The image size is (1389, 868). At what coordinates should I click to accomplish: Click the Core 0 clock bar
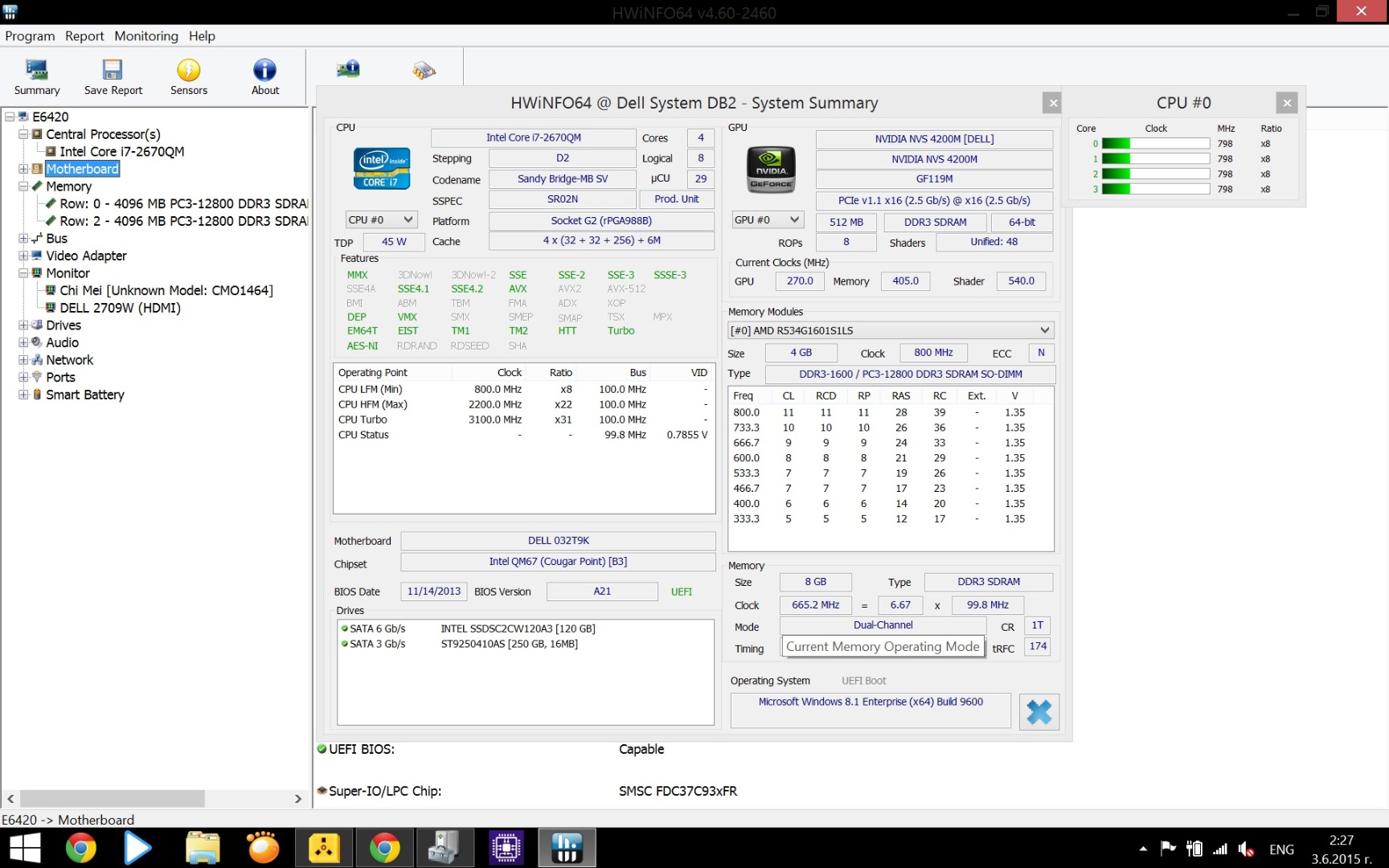click(1156, 144)
